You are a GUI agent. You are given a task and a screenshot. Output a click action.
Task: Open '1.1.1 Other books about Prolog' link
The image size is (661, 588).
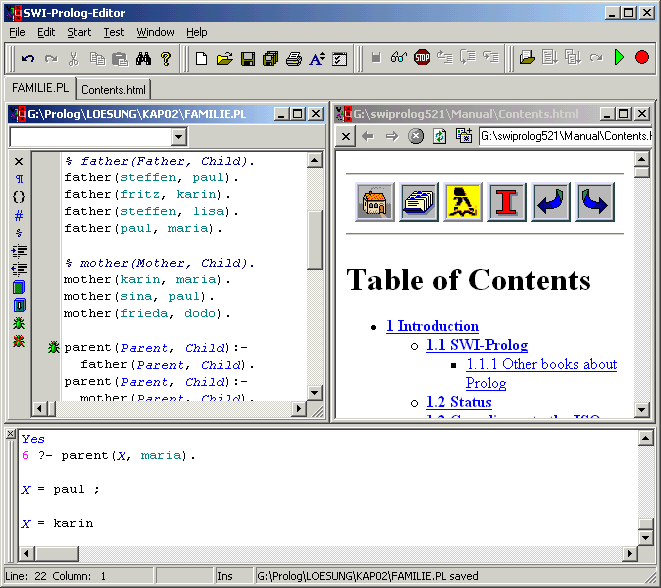[541, 373]
